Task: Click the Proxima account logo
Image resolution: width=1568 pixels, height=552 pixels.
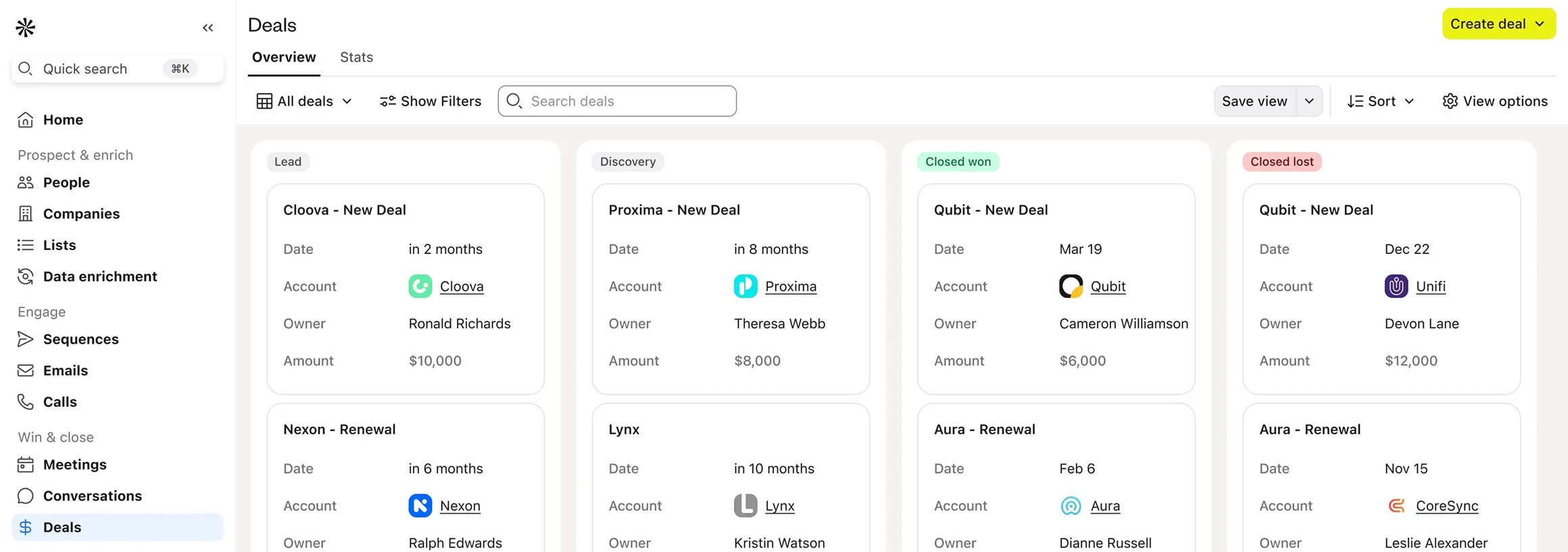Action: (x=745, y=286)
